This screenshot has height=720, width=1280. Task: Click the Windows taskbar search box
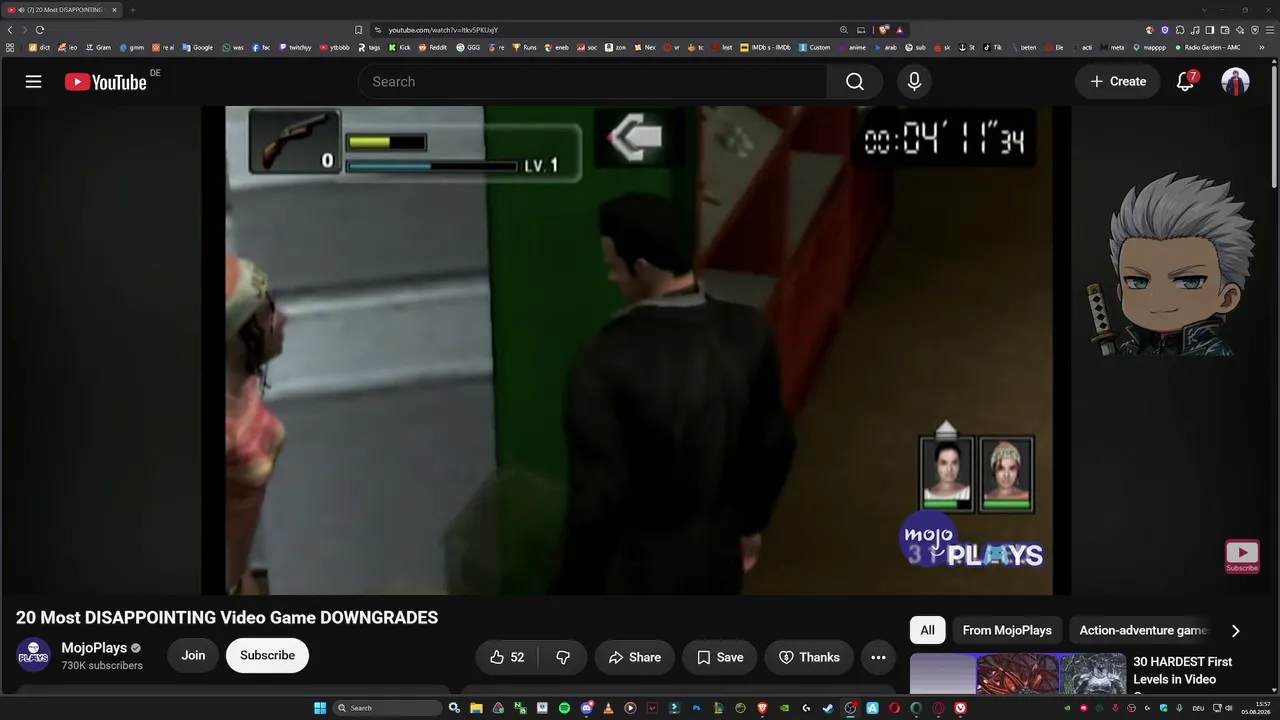pos(387,708)
